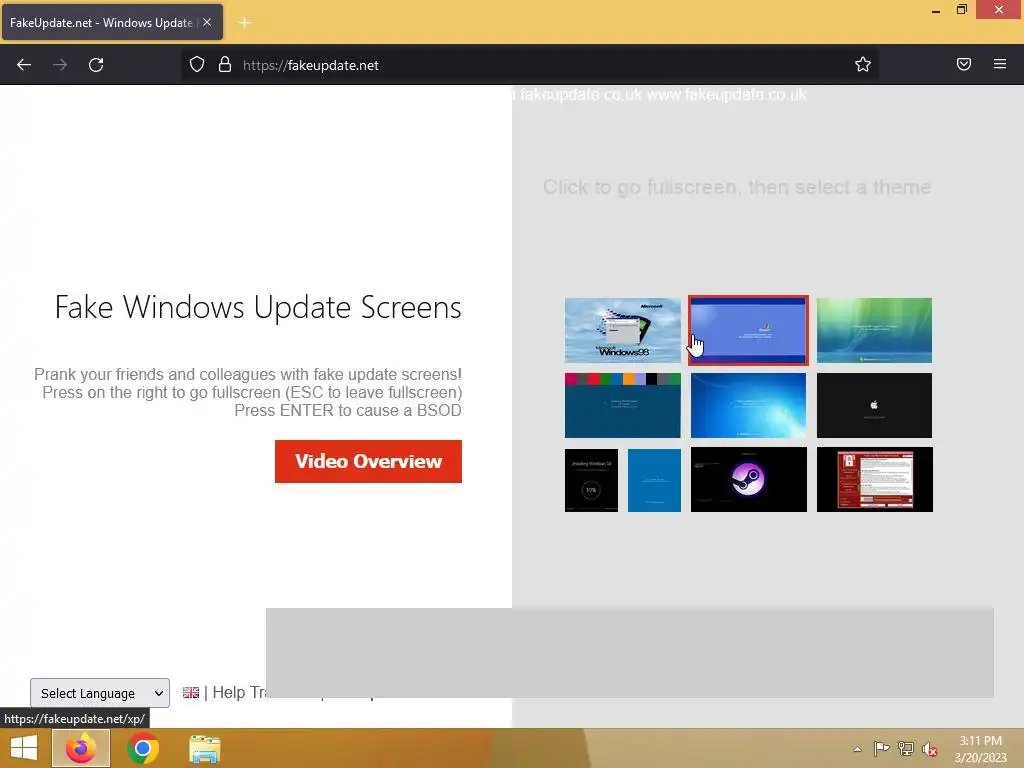
Task: Click the forward navigation arrow
Action: click(60, 65)
